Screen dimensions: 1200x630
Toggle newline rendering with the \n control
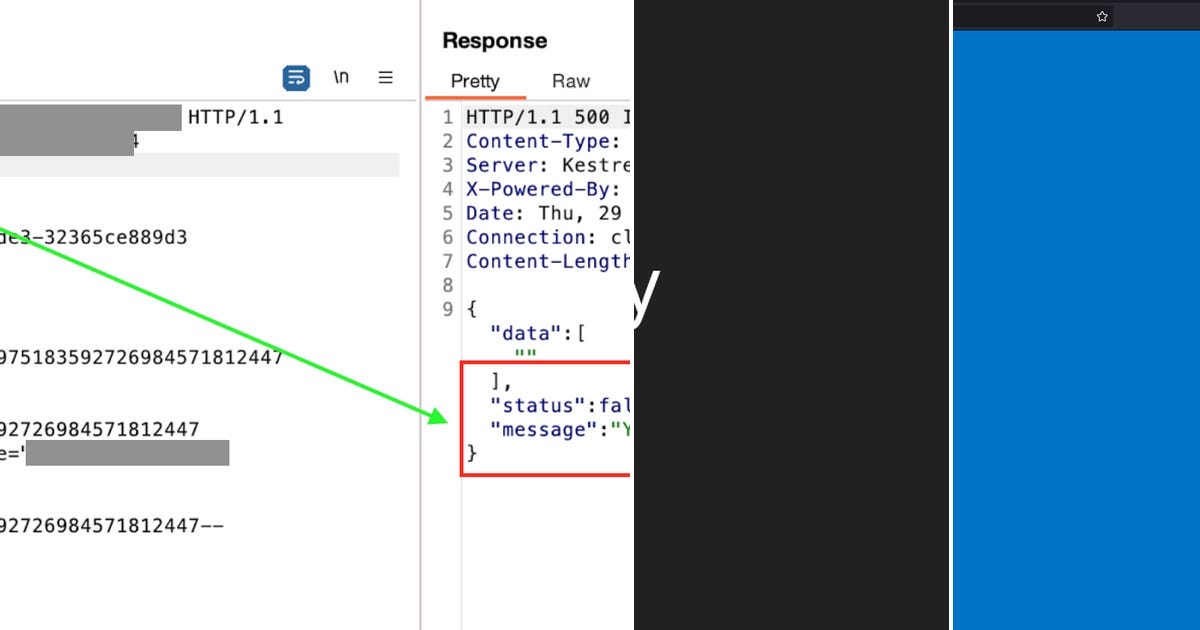click(341, 77)
